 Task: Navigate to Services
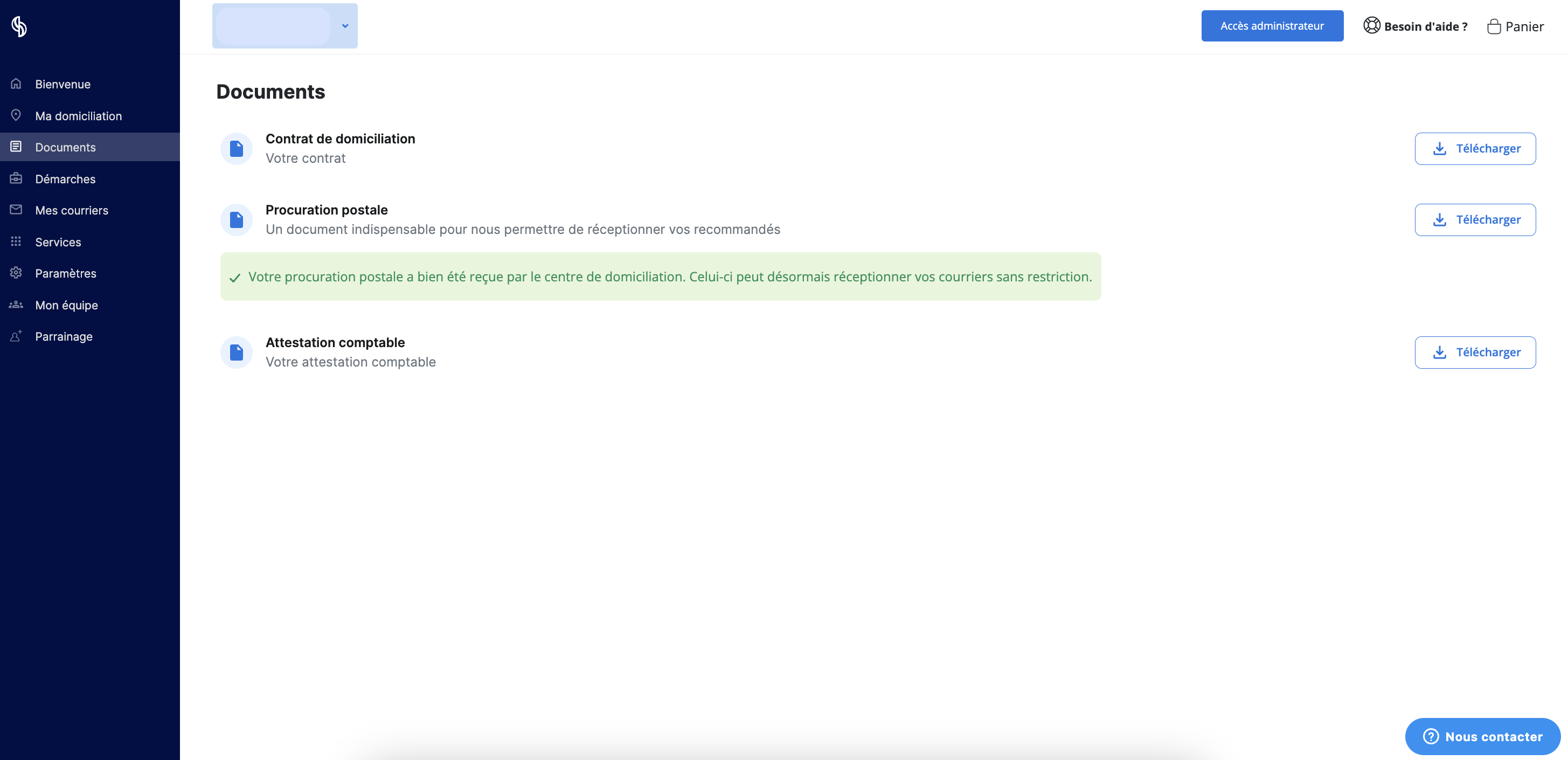(90, 242)
